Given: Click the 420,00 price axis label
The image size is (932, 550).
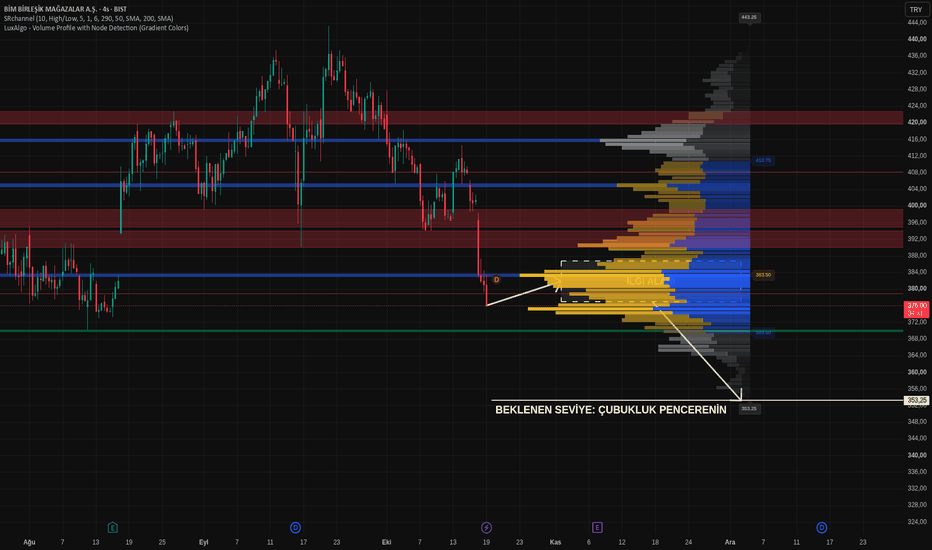Looking at the screenshot, I should [917, 122].
